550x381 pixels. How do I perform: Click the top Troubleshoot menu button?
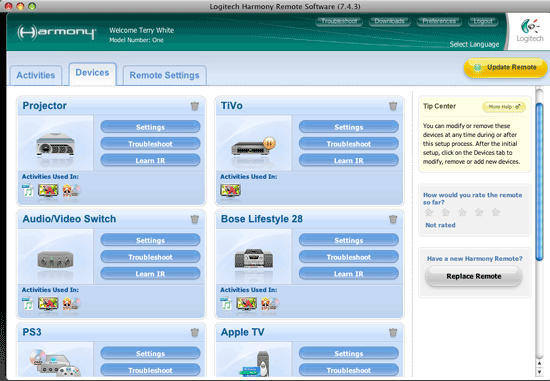click(339, 21)
